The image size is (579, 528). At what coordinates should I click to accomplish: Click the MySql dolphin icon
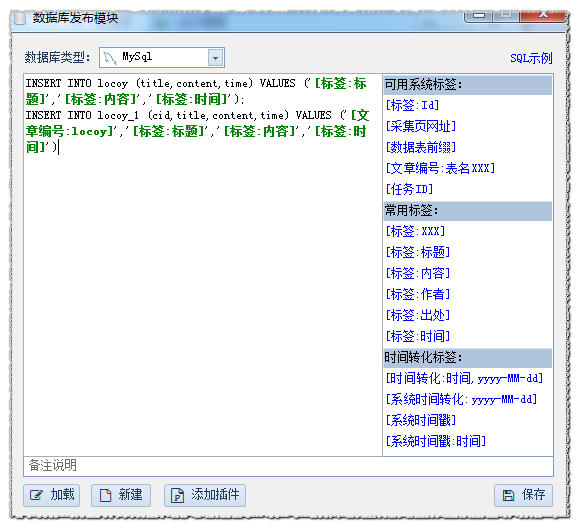[x=110, y=58]
